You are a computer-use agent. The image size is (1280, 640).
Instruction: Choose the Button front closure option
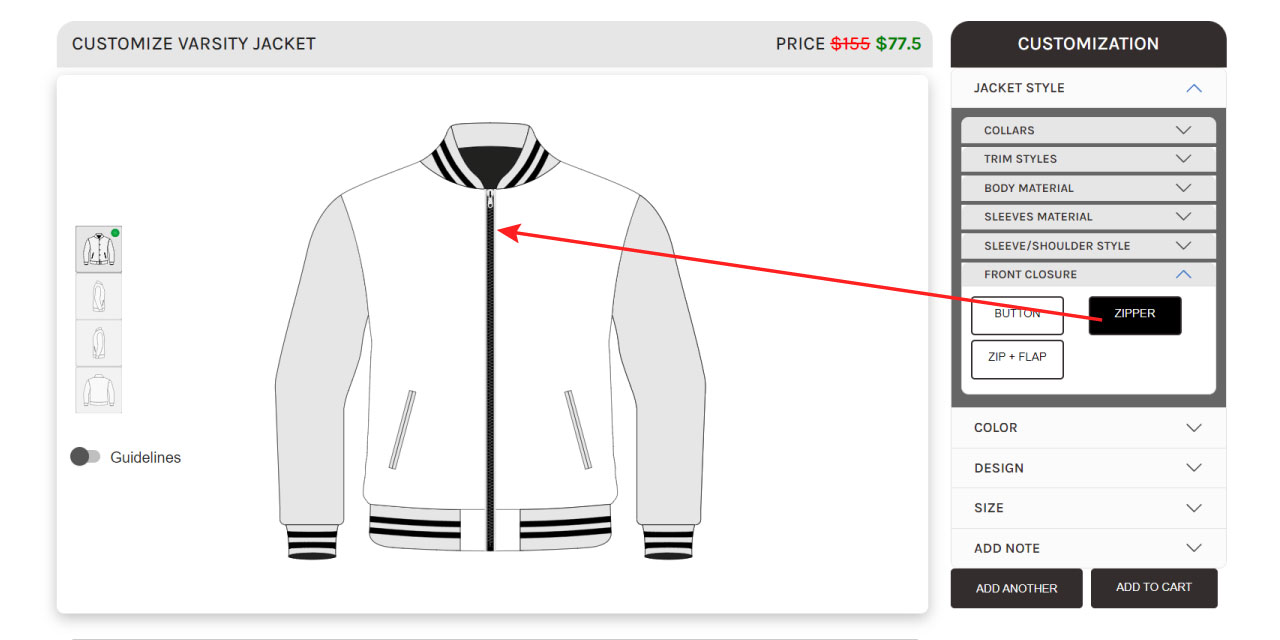click(x=1017, y=315)
